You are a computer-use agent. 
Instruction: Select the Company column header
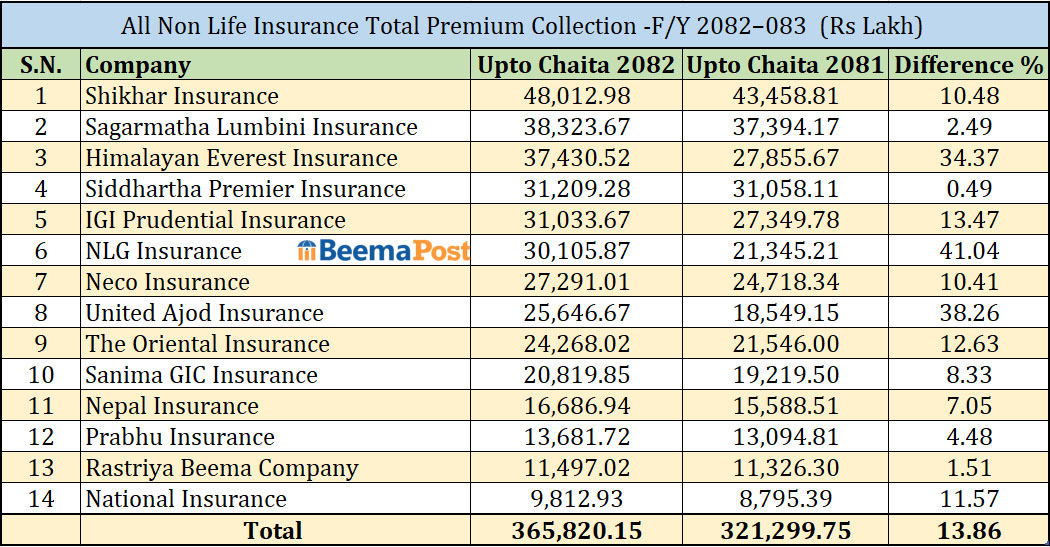pyautogui.click(x=138, y=66)
